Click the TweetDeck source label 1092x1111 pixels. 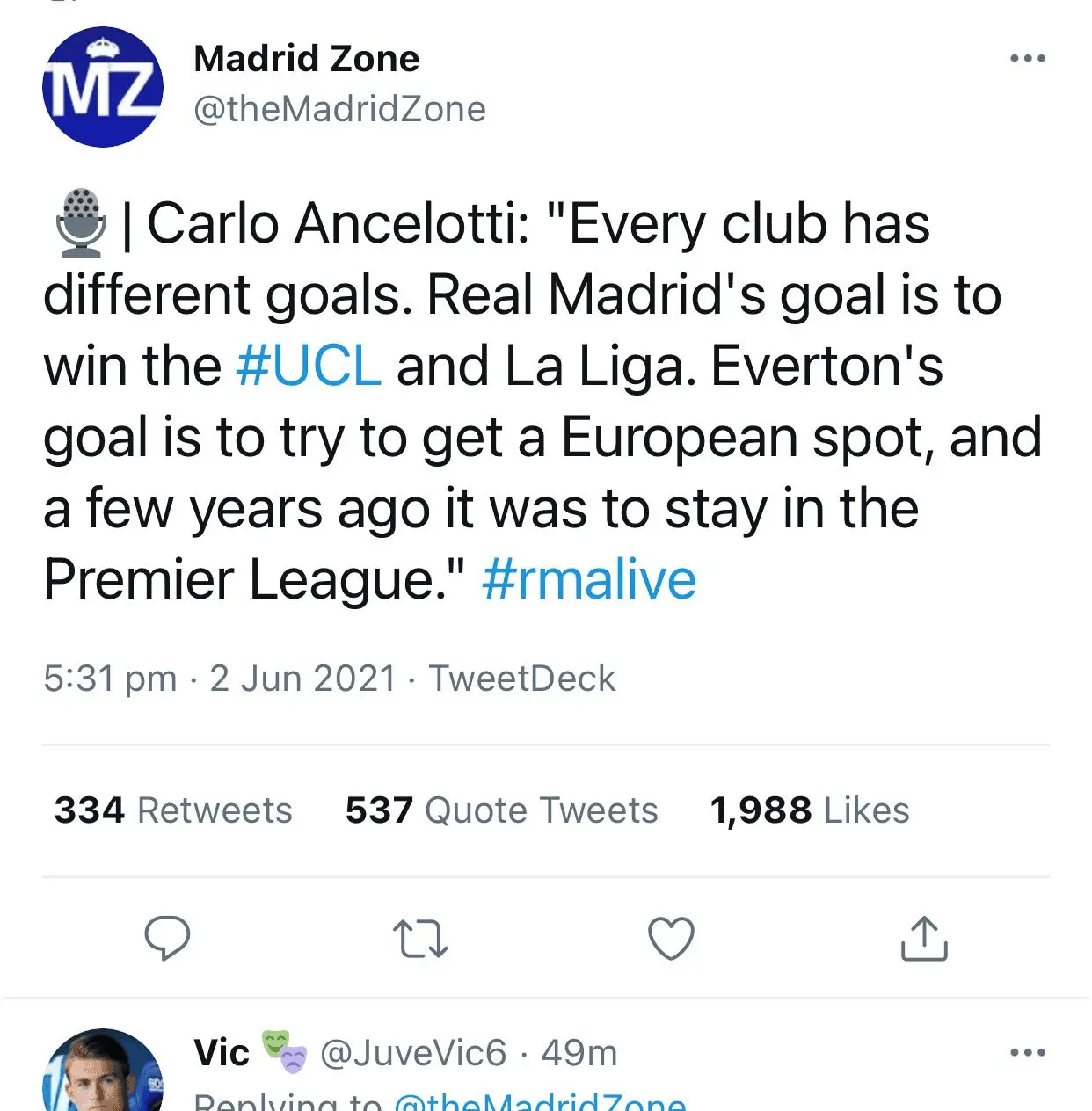pos(522,679)
